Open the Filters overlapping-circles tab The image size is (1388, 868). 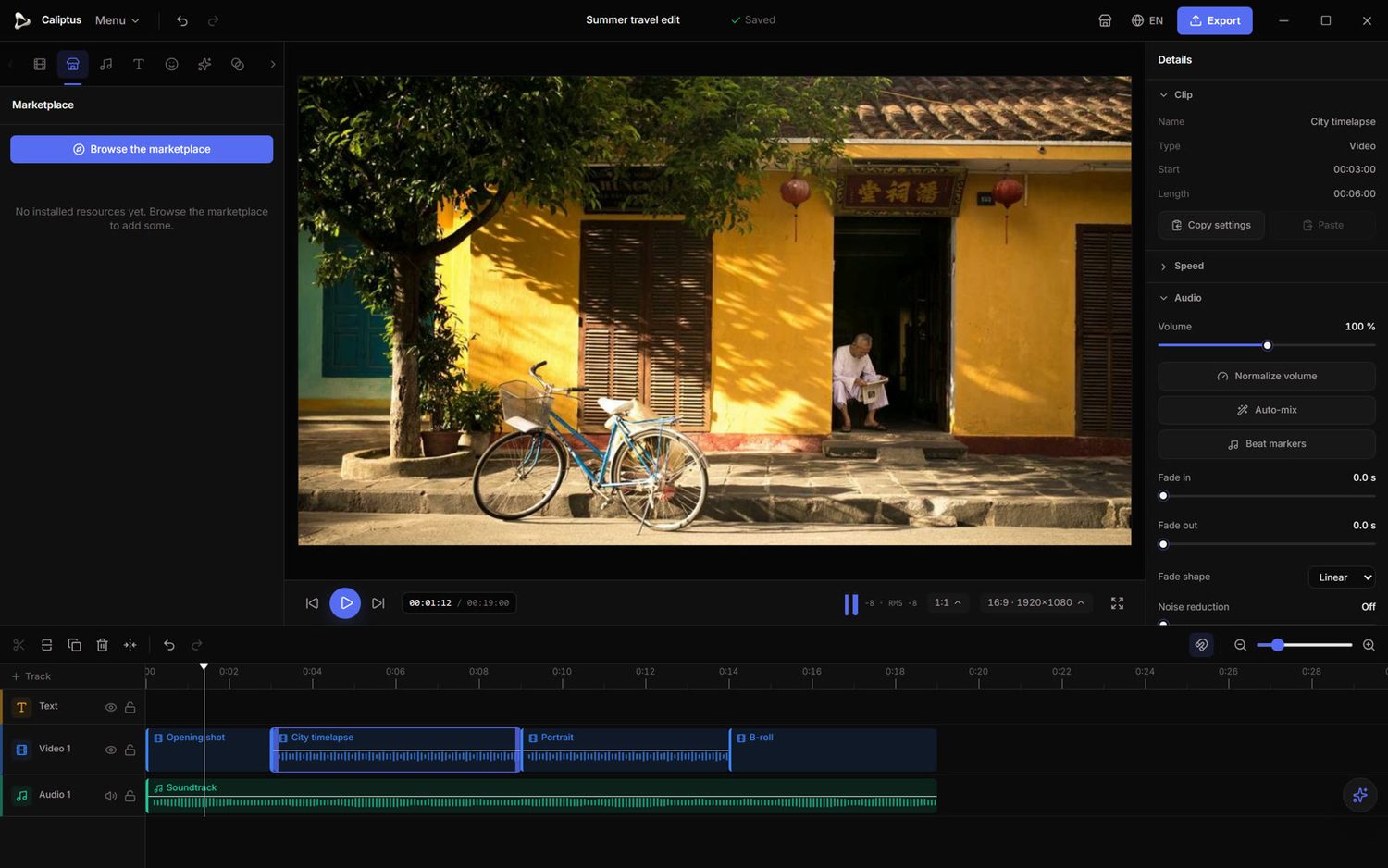click(x=238, y=64)
